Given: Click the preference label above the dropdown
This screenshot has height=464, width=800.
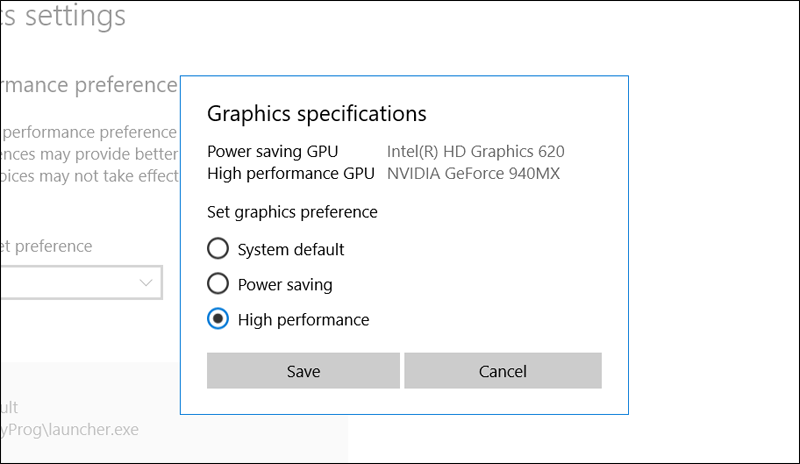Looking at the screenshot, I should coord(46,246).
